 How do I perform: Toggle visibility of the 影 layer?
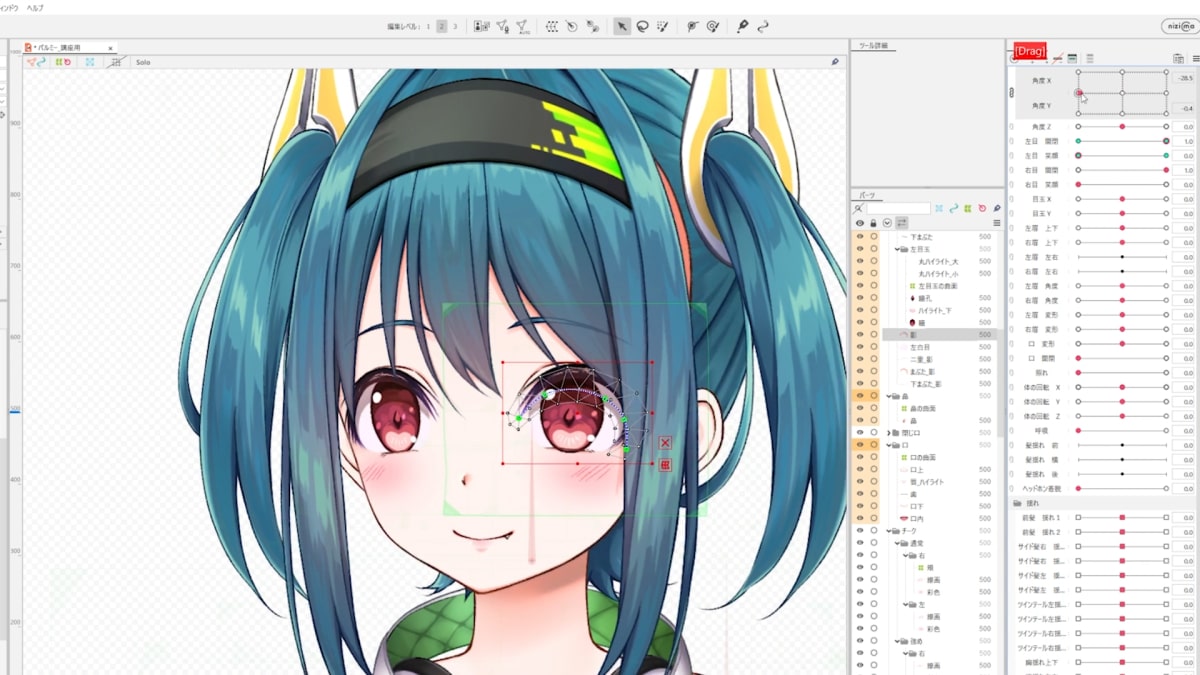click(859, 335)
